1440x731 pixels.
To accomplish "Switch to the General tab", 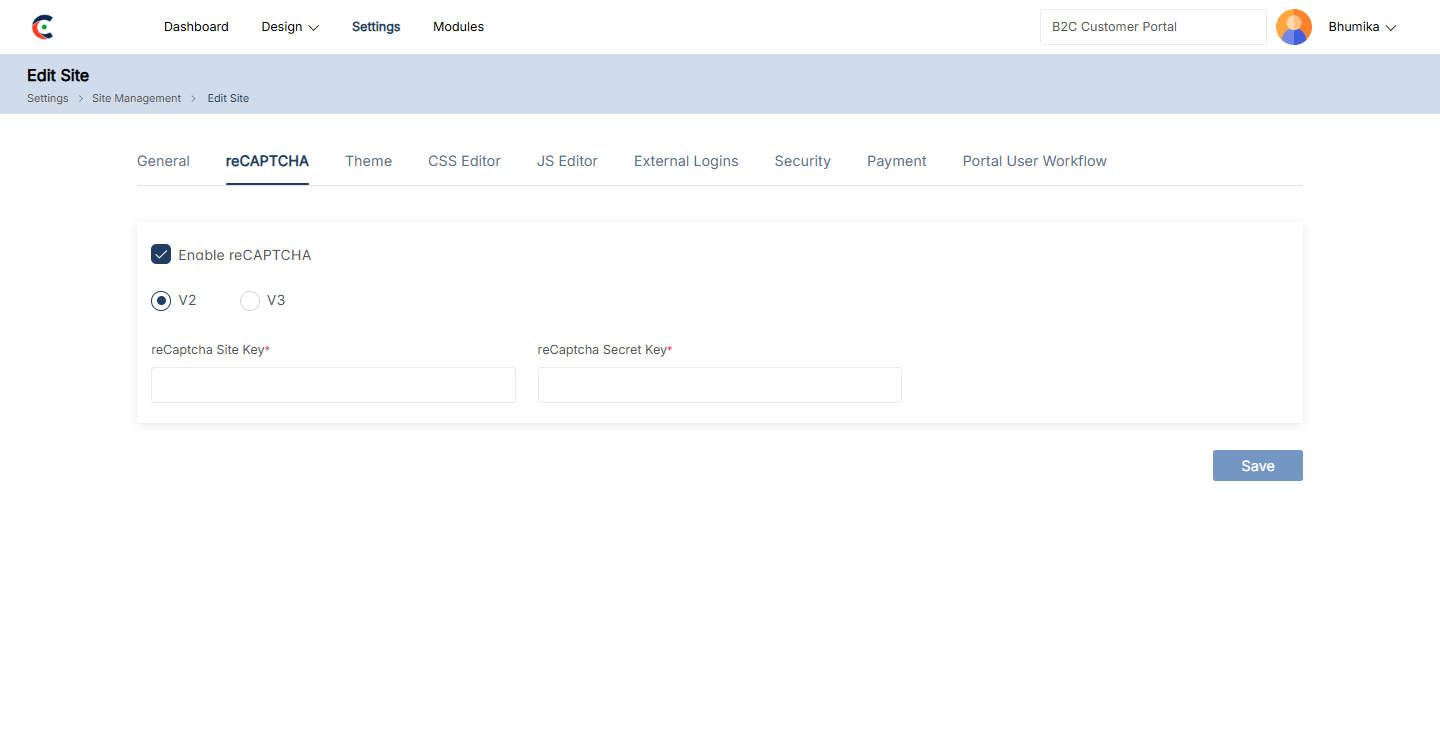I will (x=163, y=161).
